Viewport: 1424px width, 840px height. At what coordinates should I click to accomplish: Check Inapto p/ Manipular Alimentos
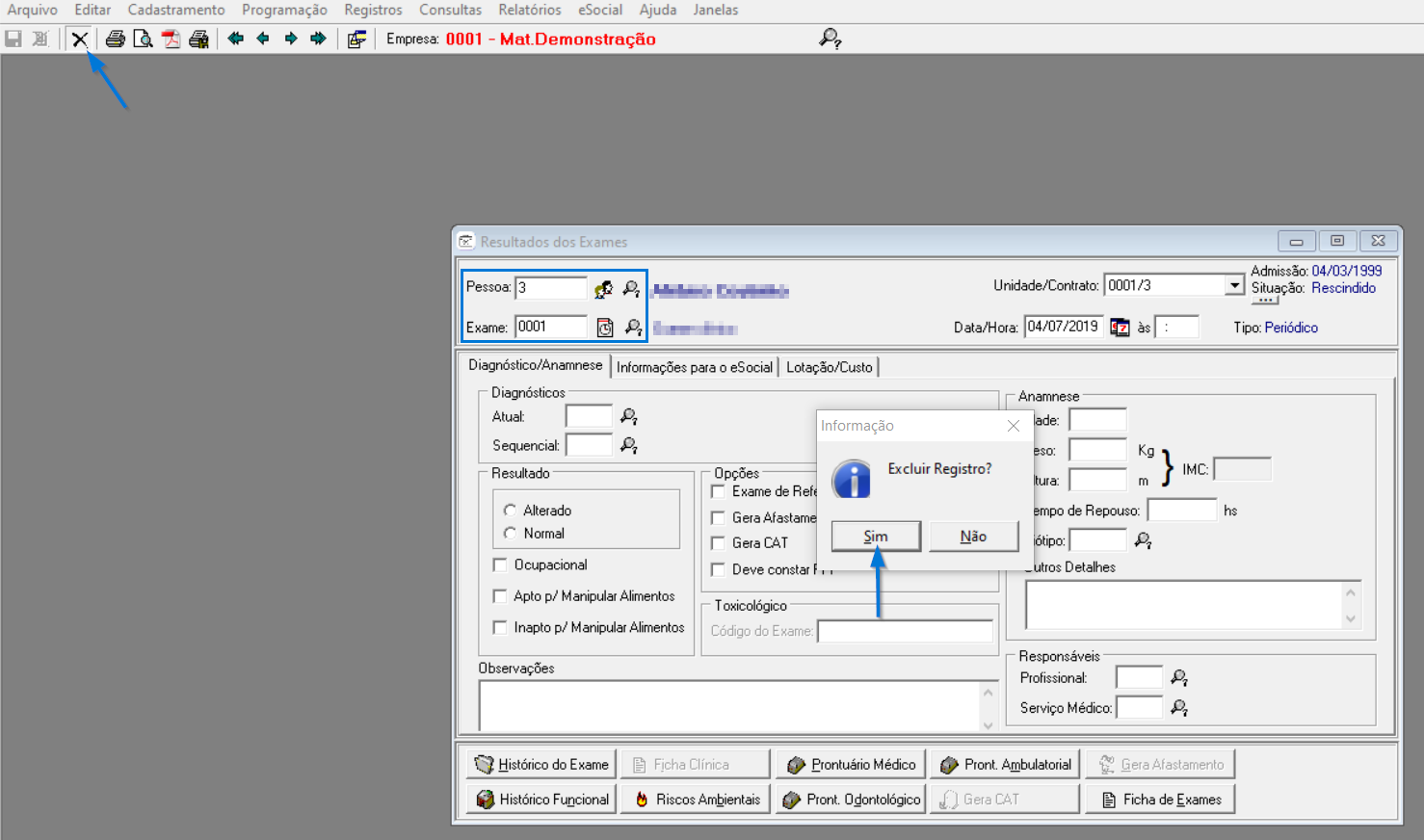(x=499, y=627)
